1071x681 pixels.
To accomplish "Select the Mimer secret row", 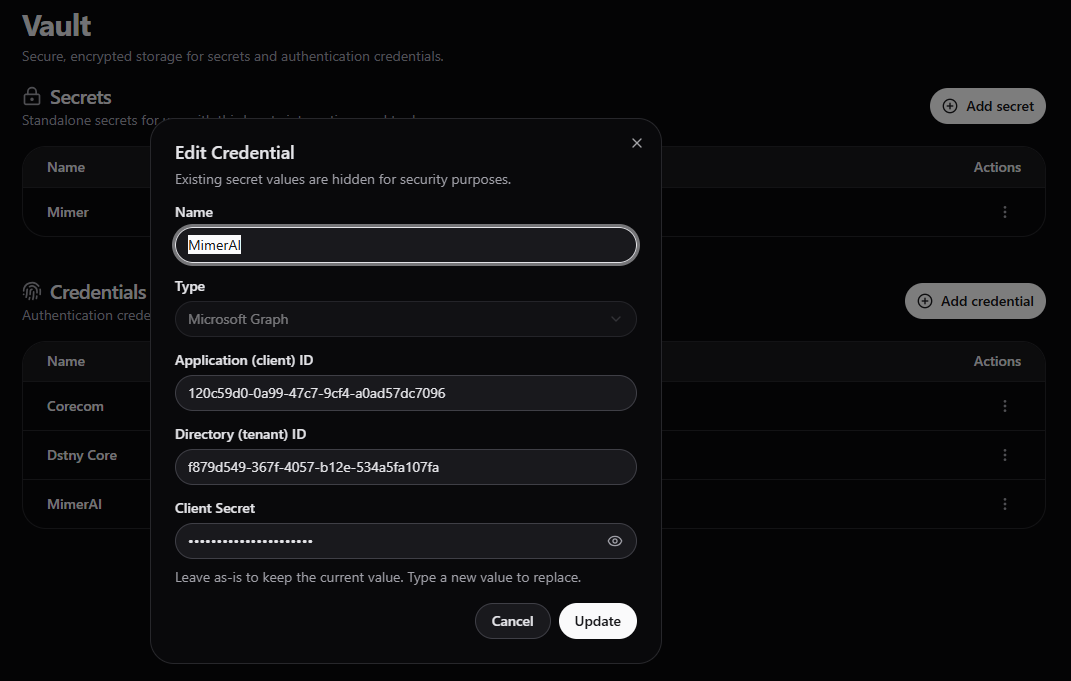I will [x=68, y=212].
